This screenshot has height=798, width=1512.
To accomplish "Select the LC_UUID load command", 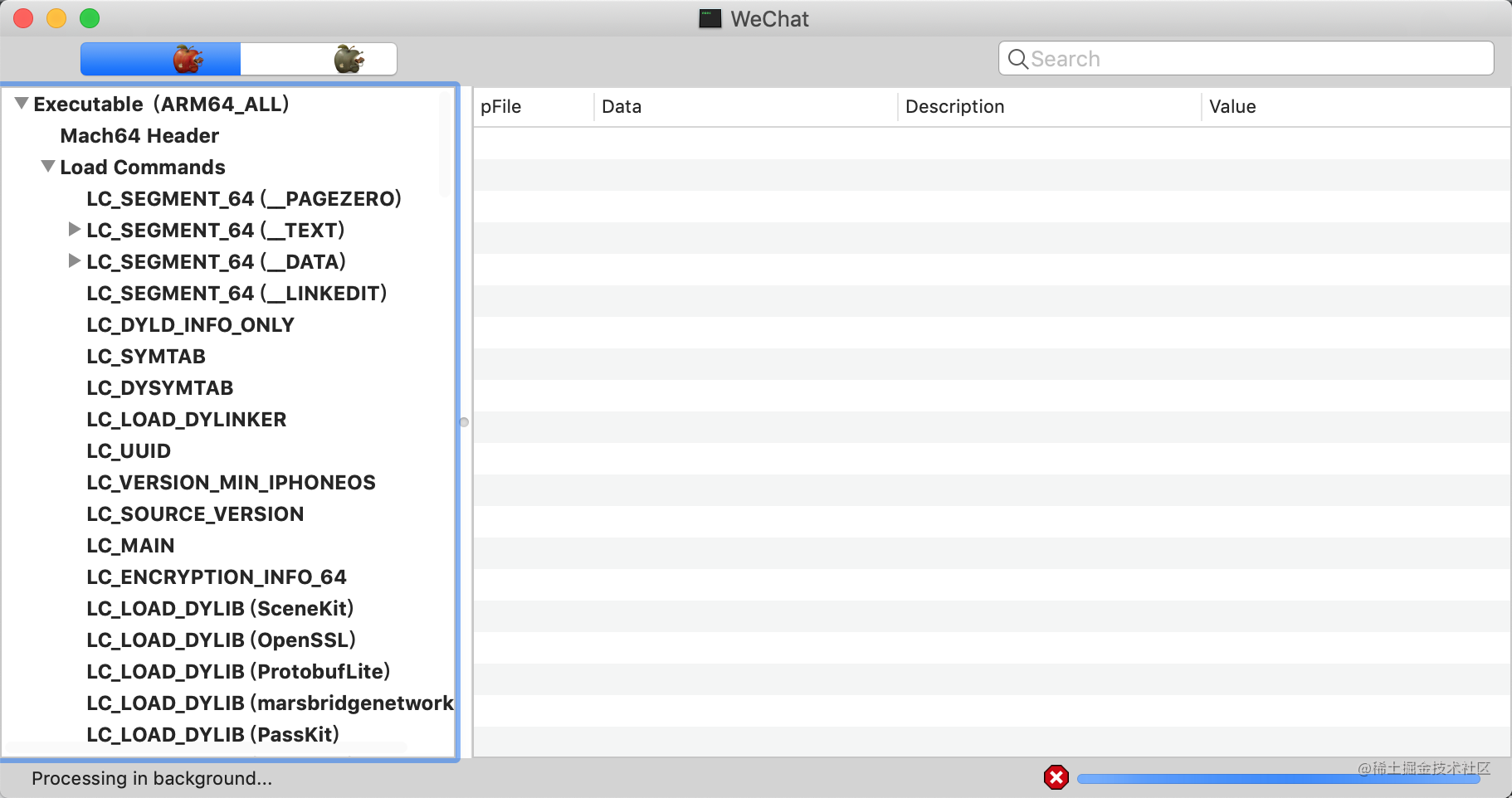I will [x=129, y=450].
